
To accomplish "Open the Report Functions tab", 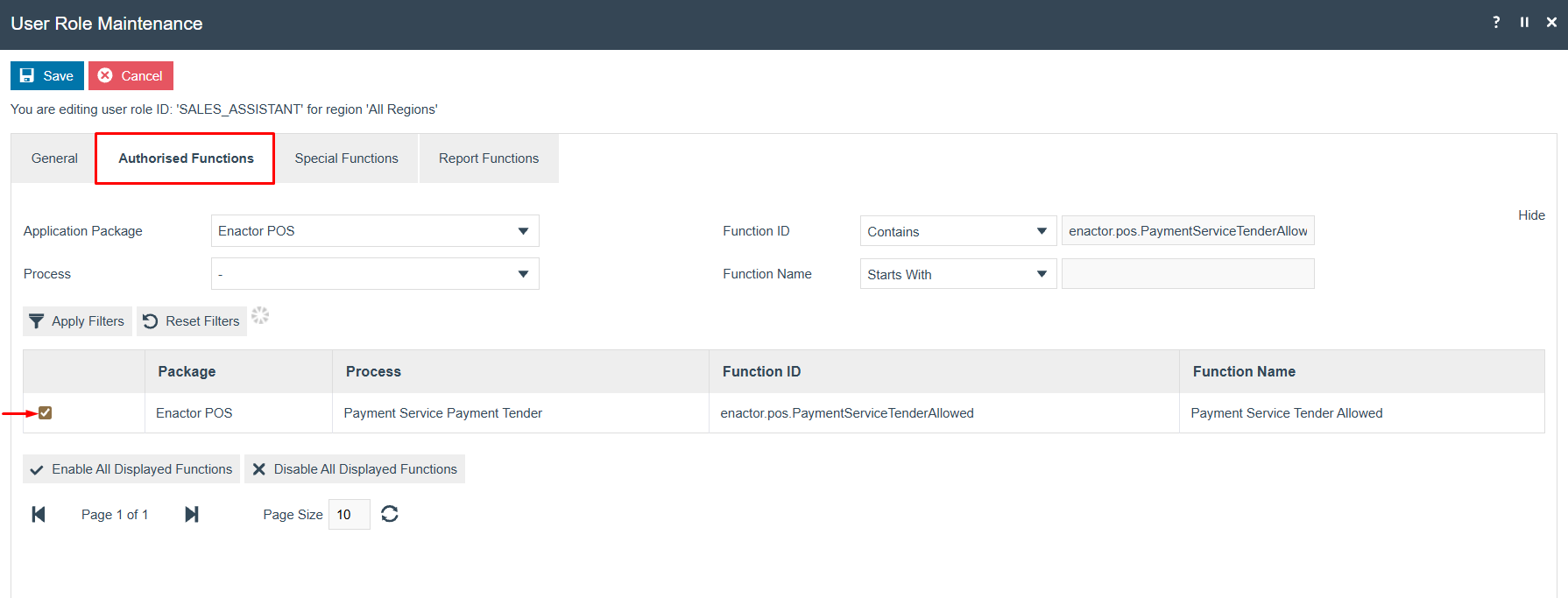I will tap(489, 158).
